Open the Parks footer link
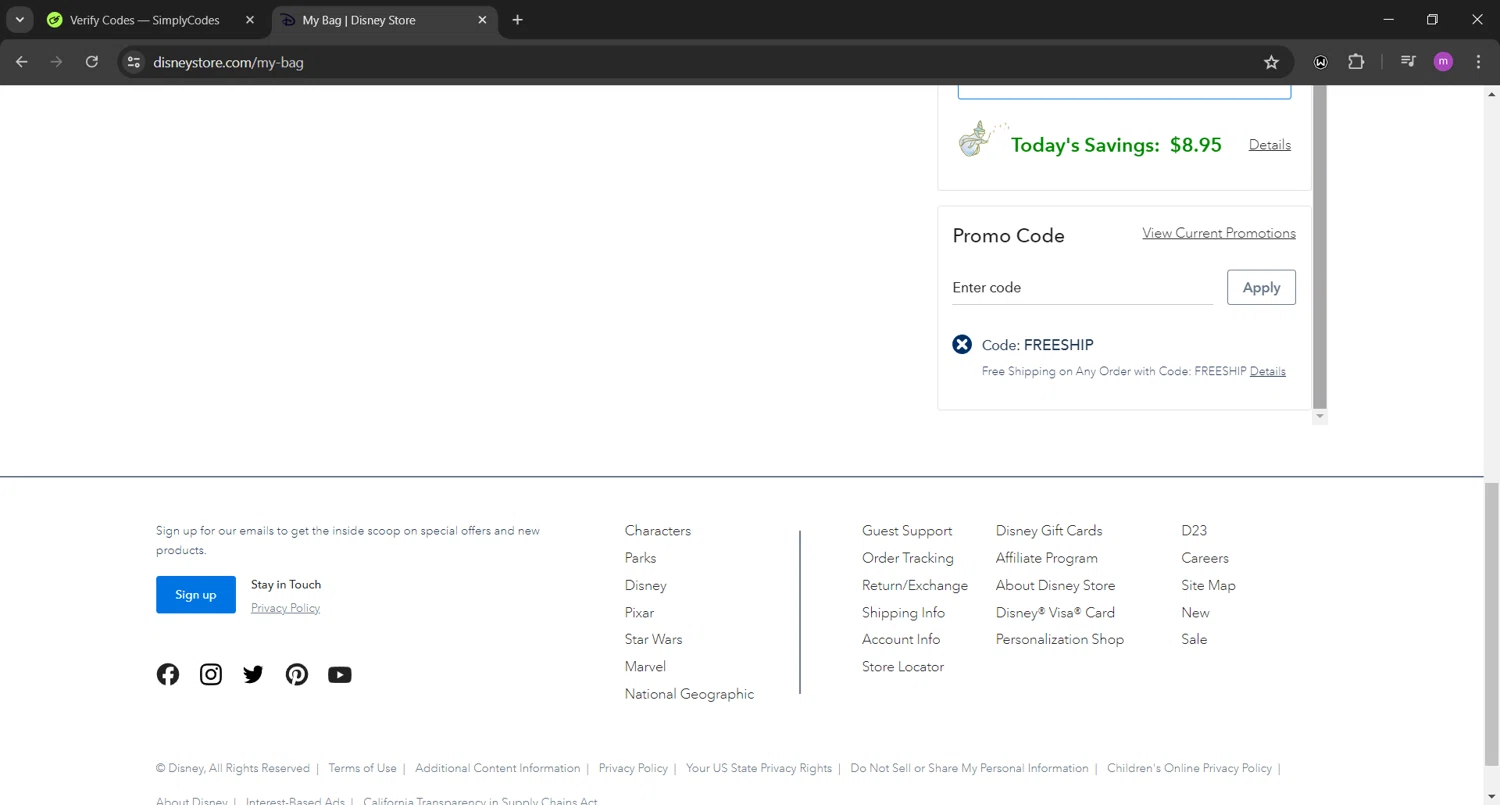The image size is (1500, 805). (640, 558)
